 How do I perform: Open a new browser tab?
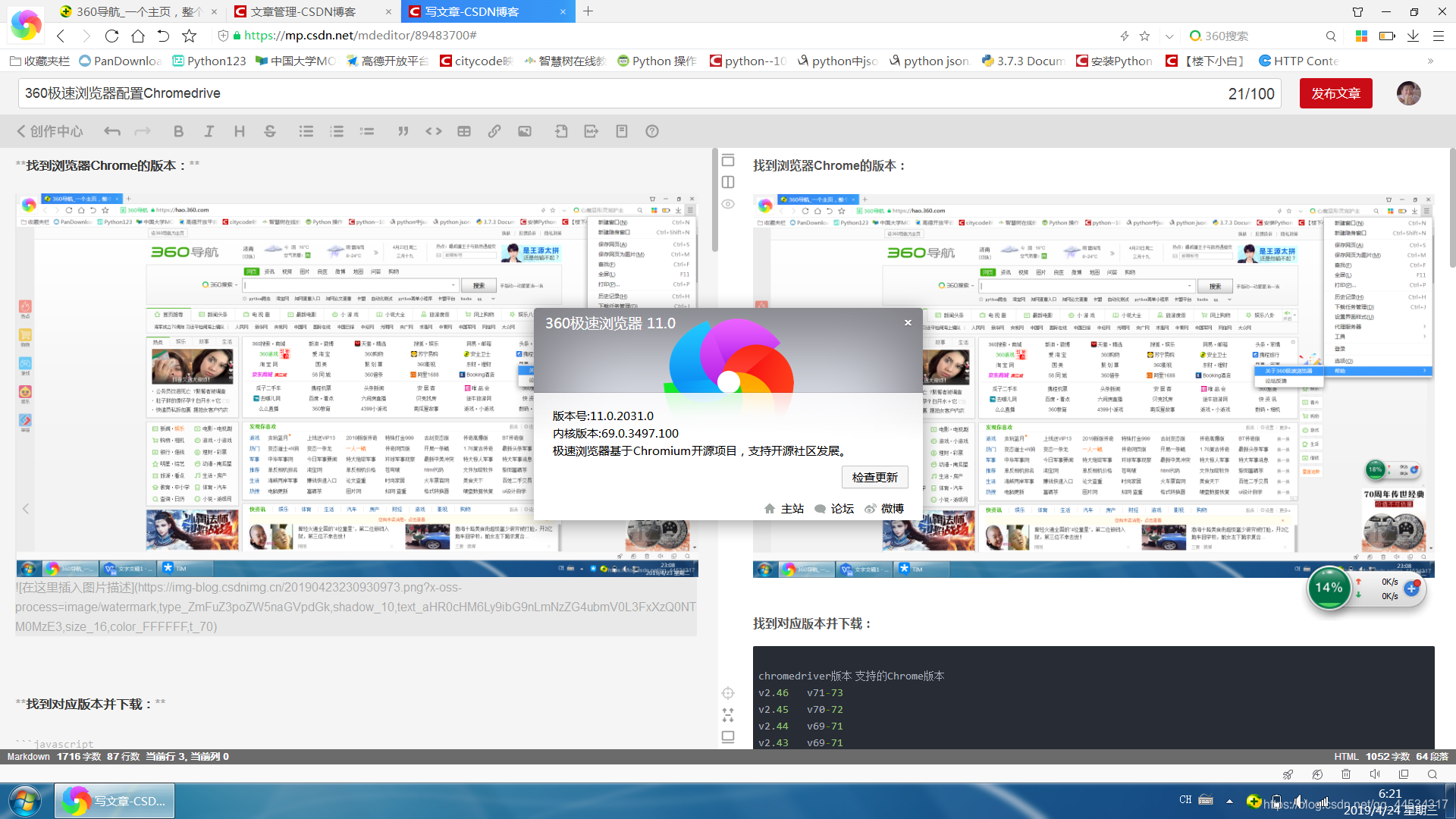tap(588, 11)
